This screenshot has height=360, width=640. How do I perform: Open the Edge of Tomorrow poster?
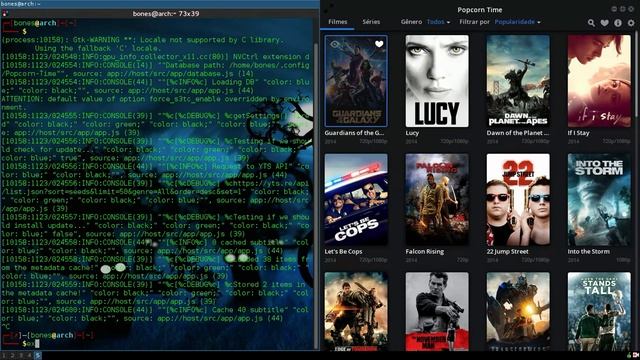(356, 311)
